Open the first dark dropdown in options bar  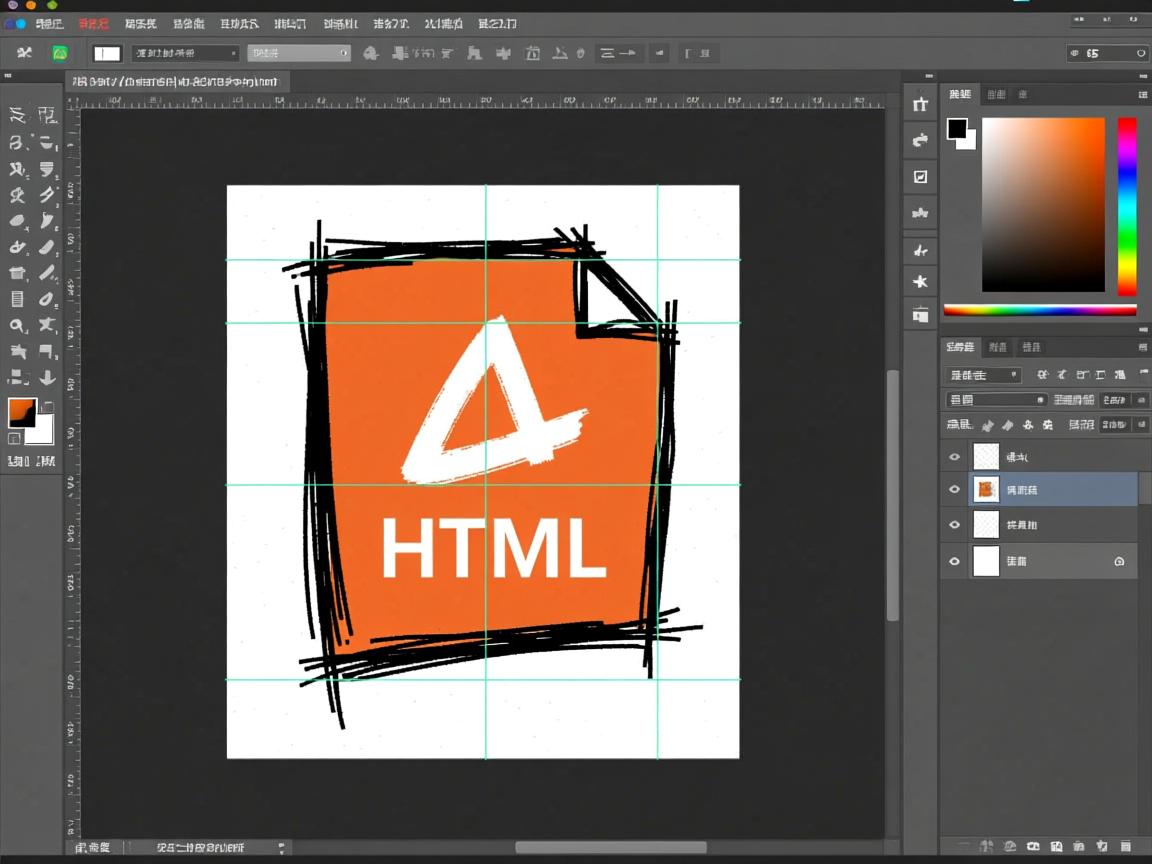coord(185,53)
